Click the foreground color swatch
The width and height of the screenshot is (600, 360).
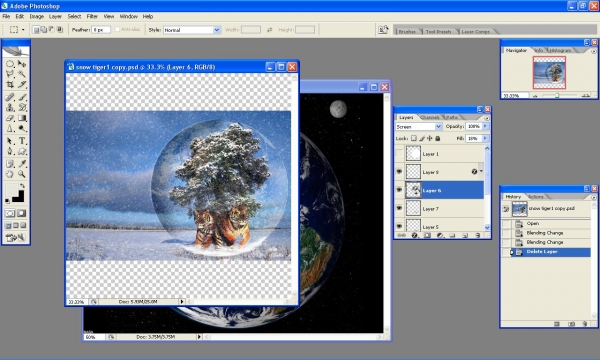[11, 190]
